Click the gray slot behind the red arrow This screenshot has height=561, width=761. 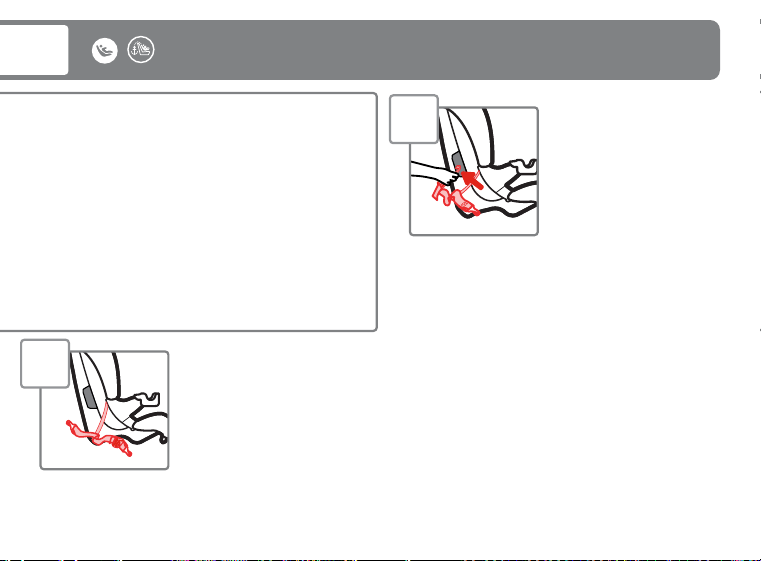pyautogui.click(x=458, y=162)
